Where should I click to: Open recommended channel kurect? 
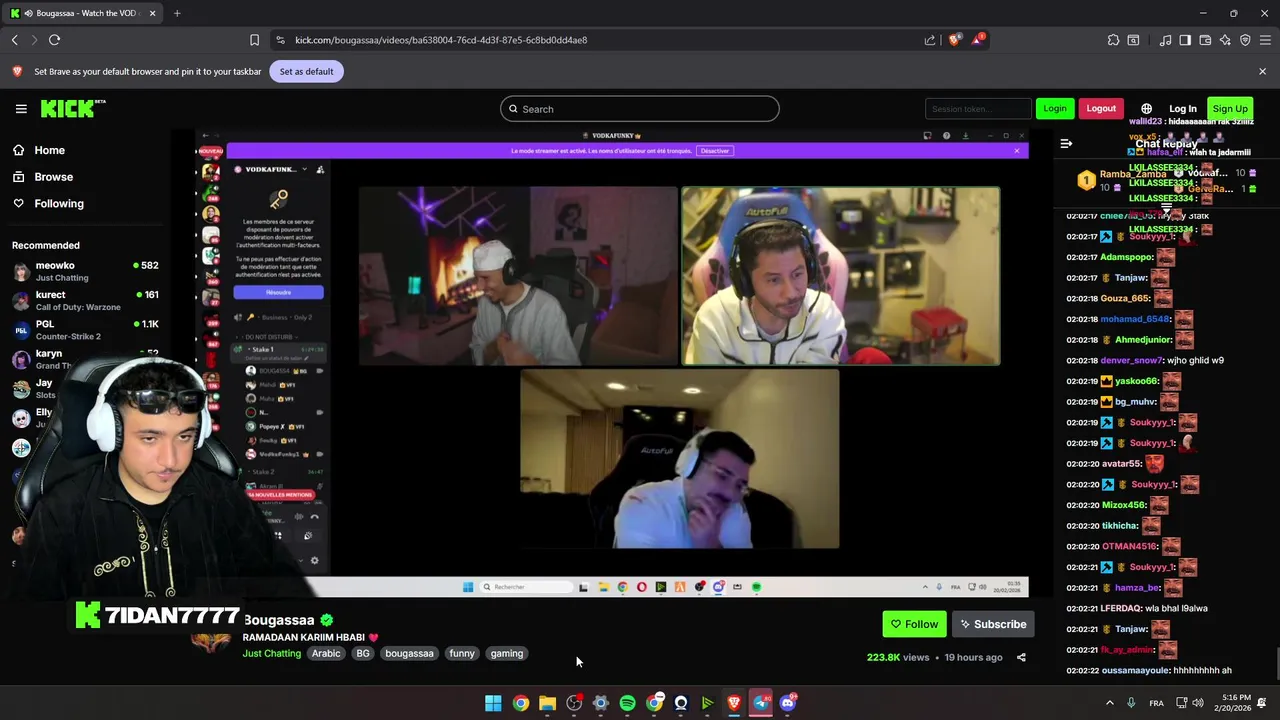pyautogui.click(x=85, y=300)
